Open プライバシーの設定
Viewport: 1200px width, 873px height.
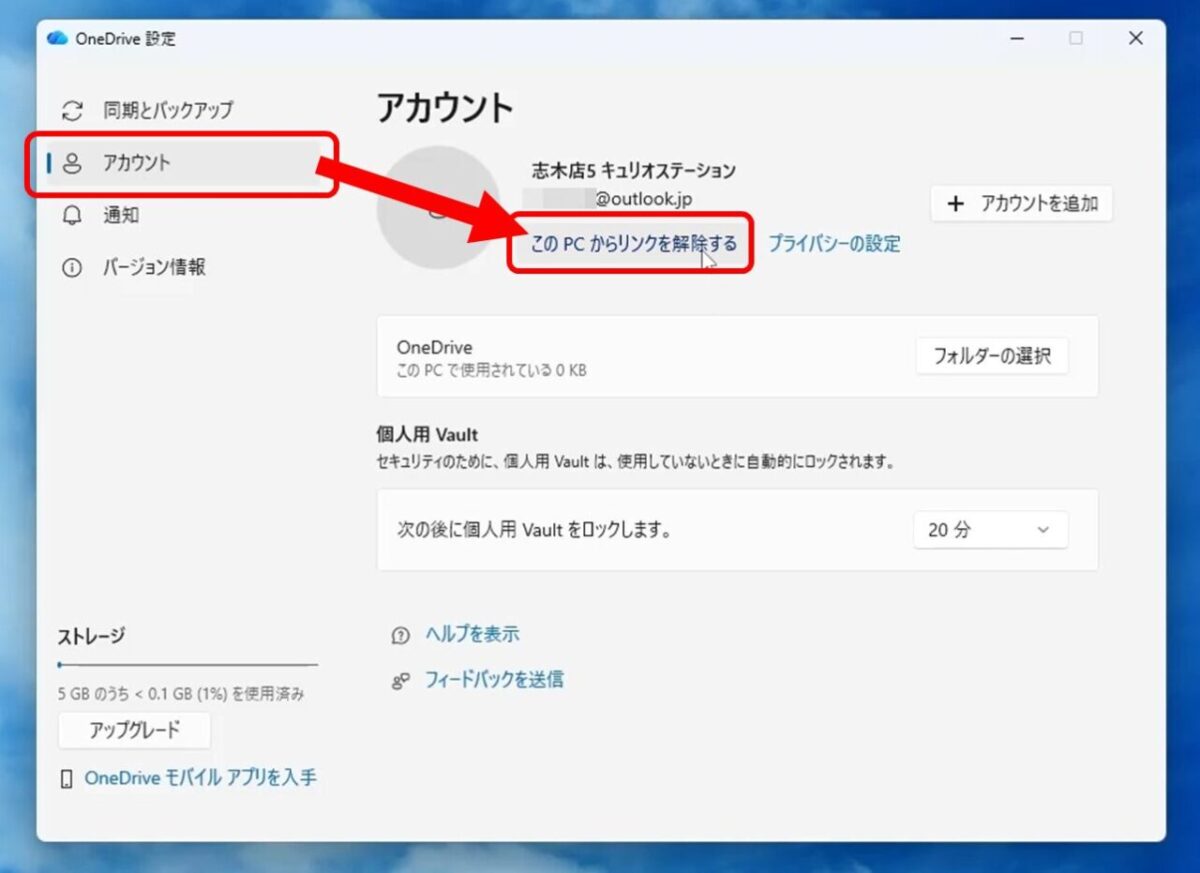click(x=834, y=243)
